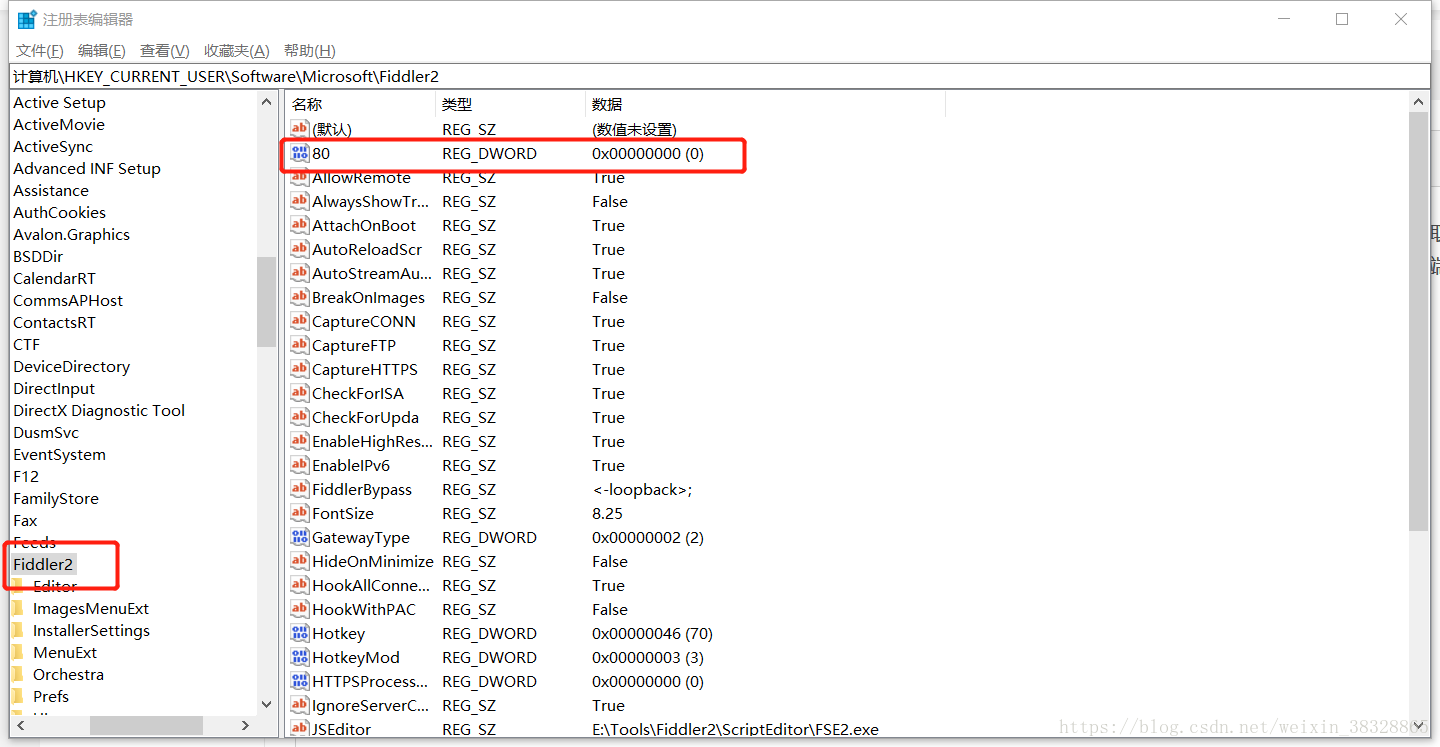Select the Active Setup key
1440x747 pixels.
point(59,102)
